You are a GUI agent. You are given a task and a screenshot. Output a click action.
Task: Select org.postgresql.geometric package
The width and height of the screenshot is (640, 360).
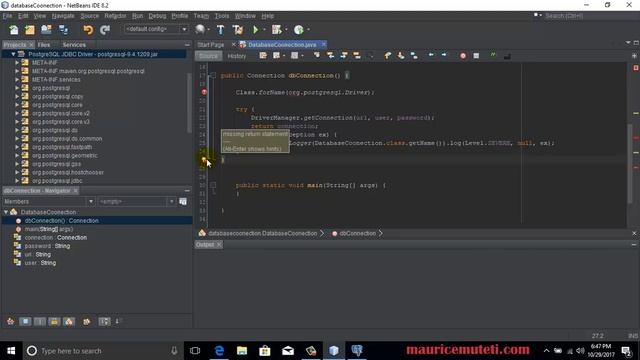click(x=64, y=156)
